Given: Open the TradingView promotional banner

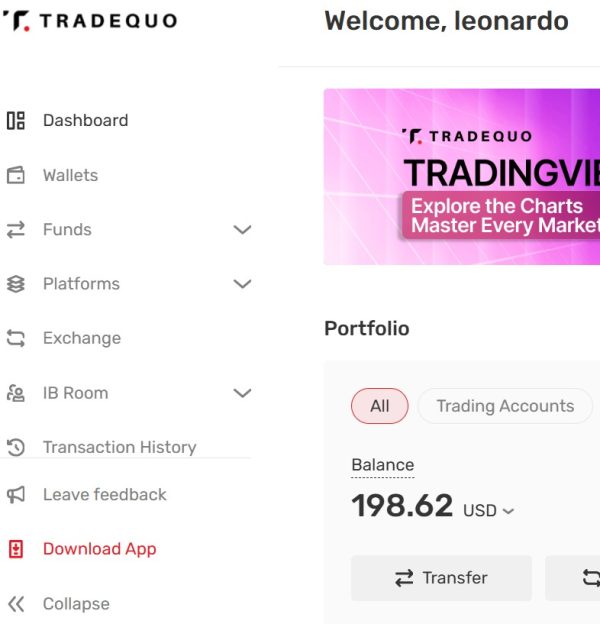Looking at the screenshot, I should [x=462, y=177].
